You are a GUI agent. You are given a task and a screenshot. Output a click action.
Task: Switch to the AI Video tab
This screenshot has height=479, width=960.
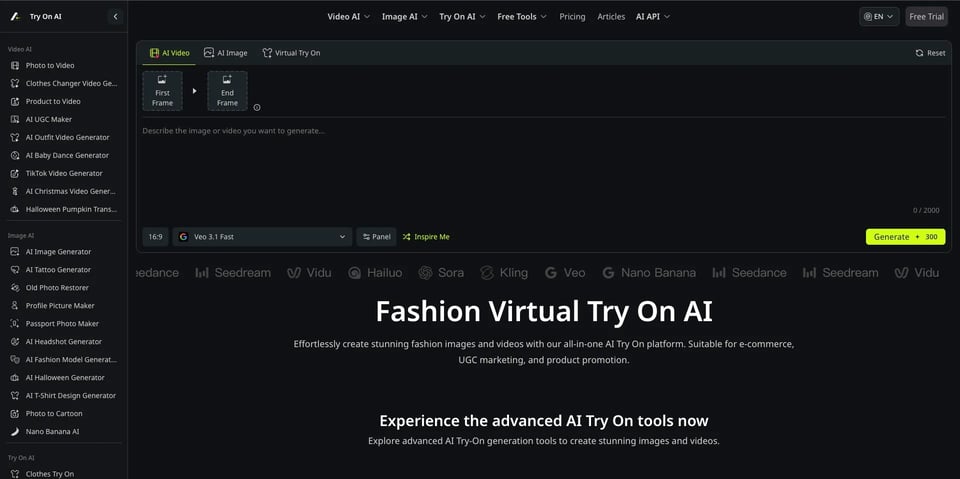point(170,53)
